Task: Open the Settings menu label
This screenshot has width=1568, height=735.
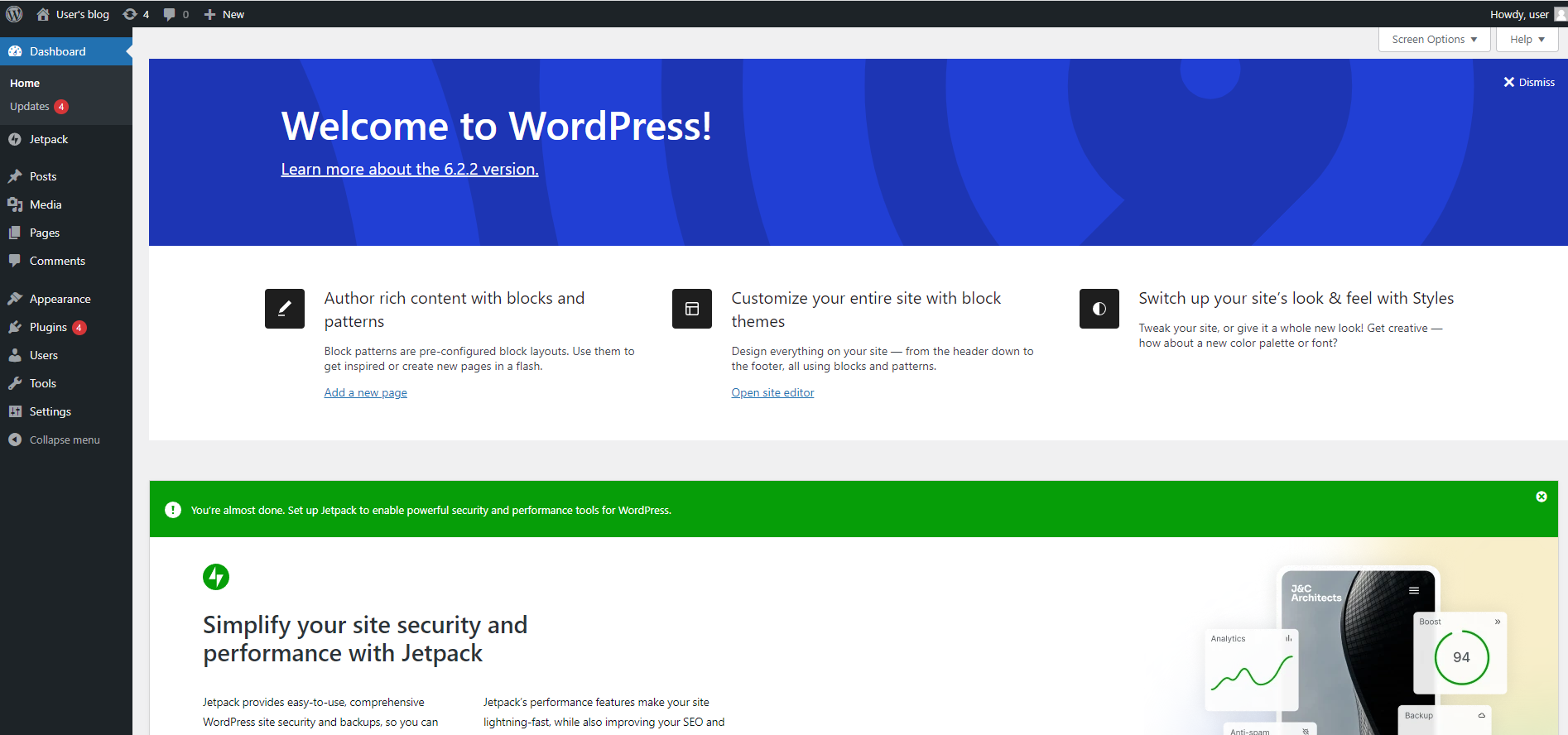Action: [51, 411]
